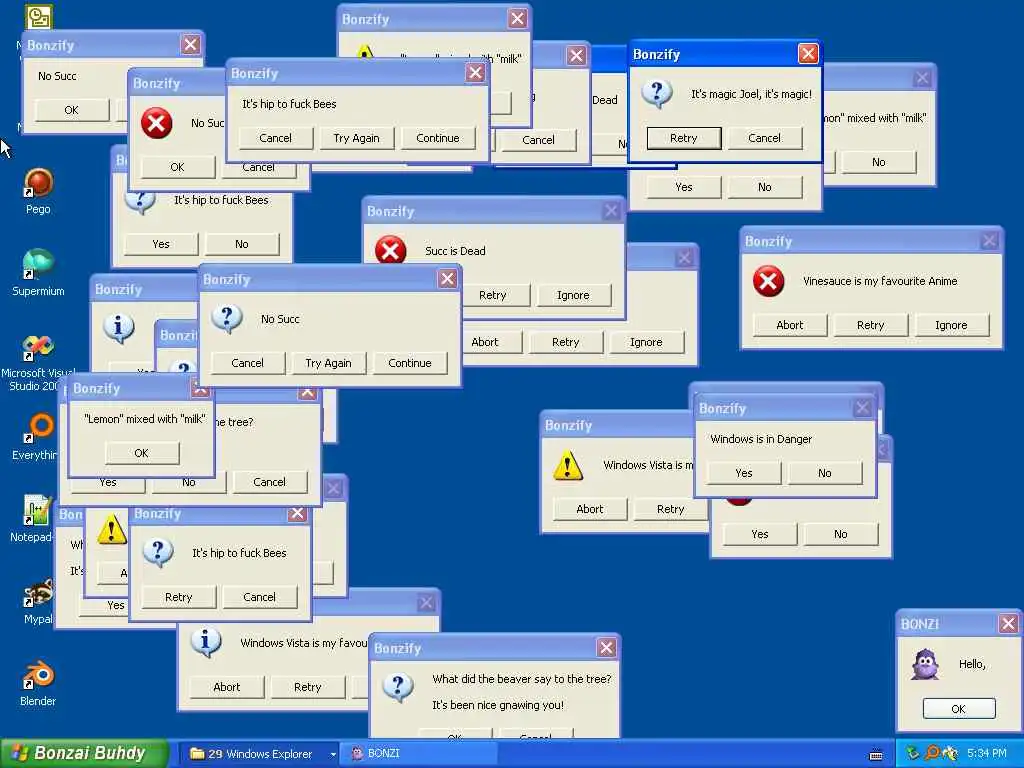The height and width of the screenshot is (768, 1024).
Task: Click Continue in No Succ question dialog
Action: point(409,362)
